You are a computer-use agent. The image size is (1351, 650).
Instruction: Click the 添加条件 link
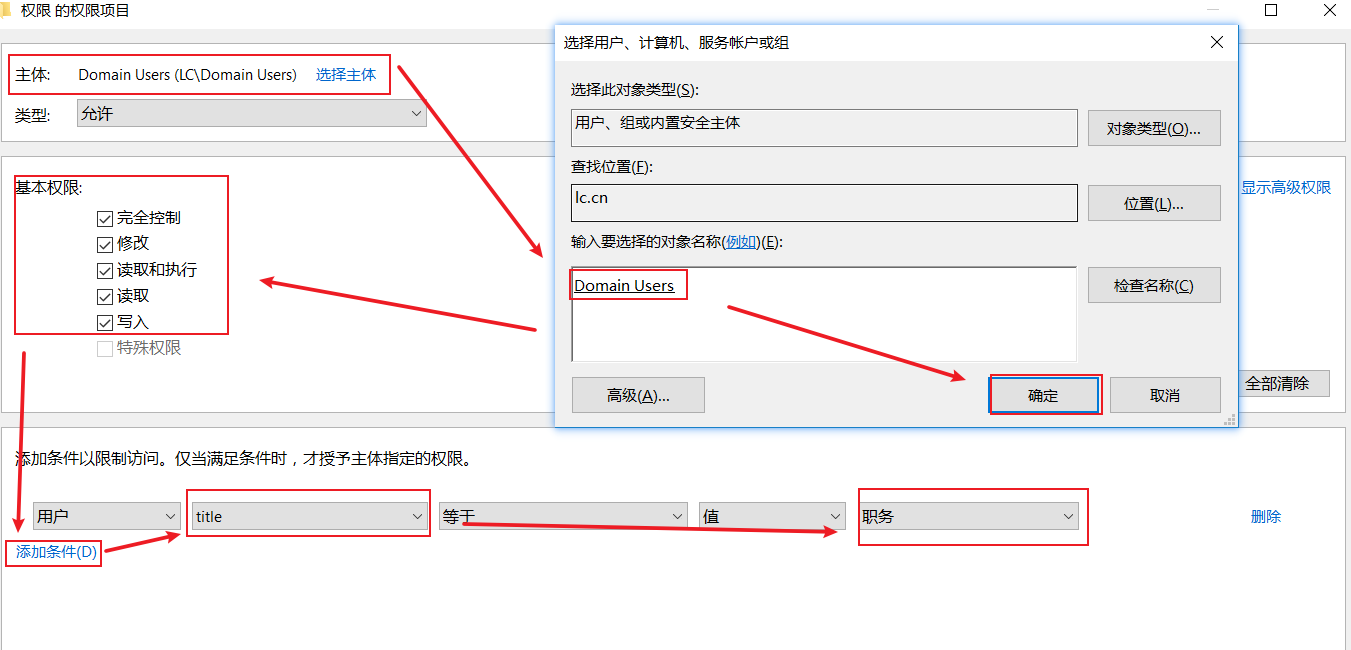point(56,552)
